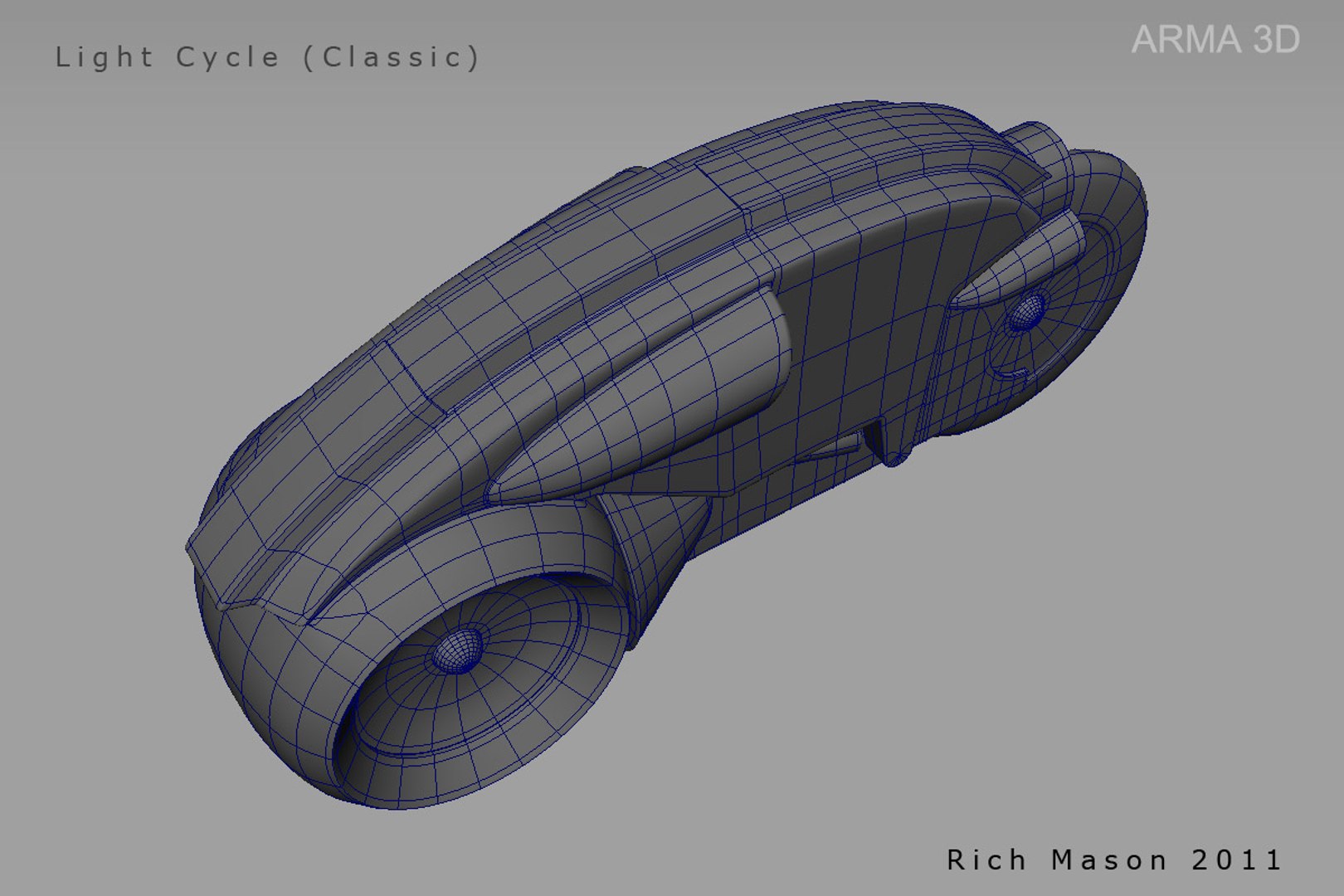Click the year "2011" in the credit
The height and width of the screenshot is (896, 1344).
click(x=1237, y=859)
